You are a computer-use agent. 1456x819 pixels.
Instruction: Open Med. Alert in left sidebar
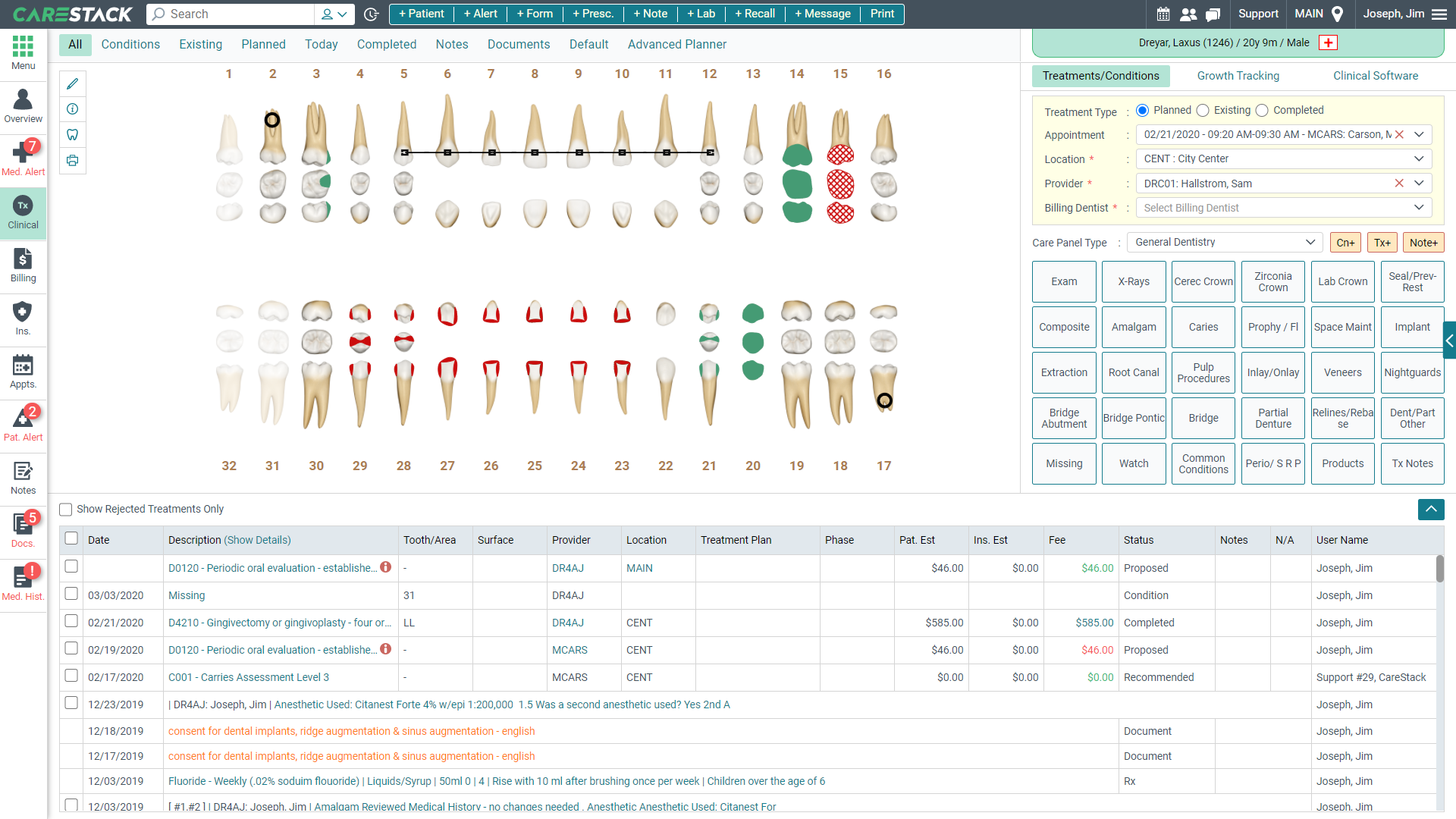tap(23, 158)
